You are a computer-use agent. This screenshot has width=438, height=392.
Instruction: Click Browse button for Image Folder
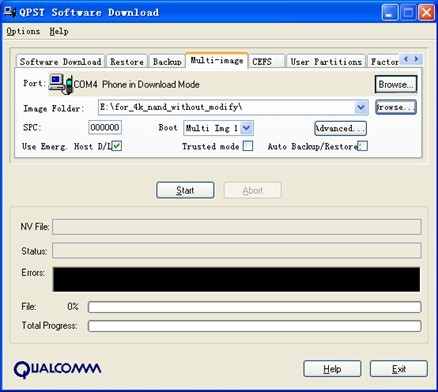pyautogui.click(x=396, y=107)
